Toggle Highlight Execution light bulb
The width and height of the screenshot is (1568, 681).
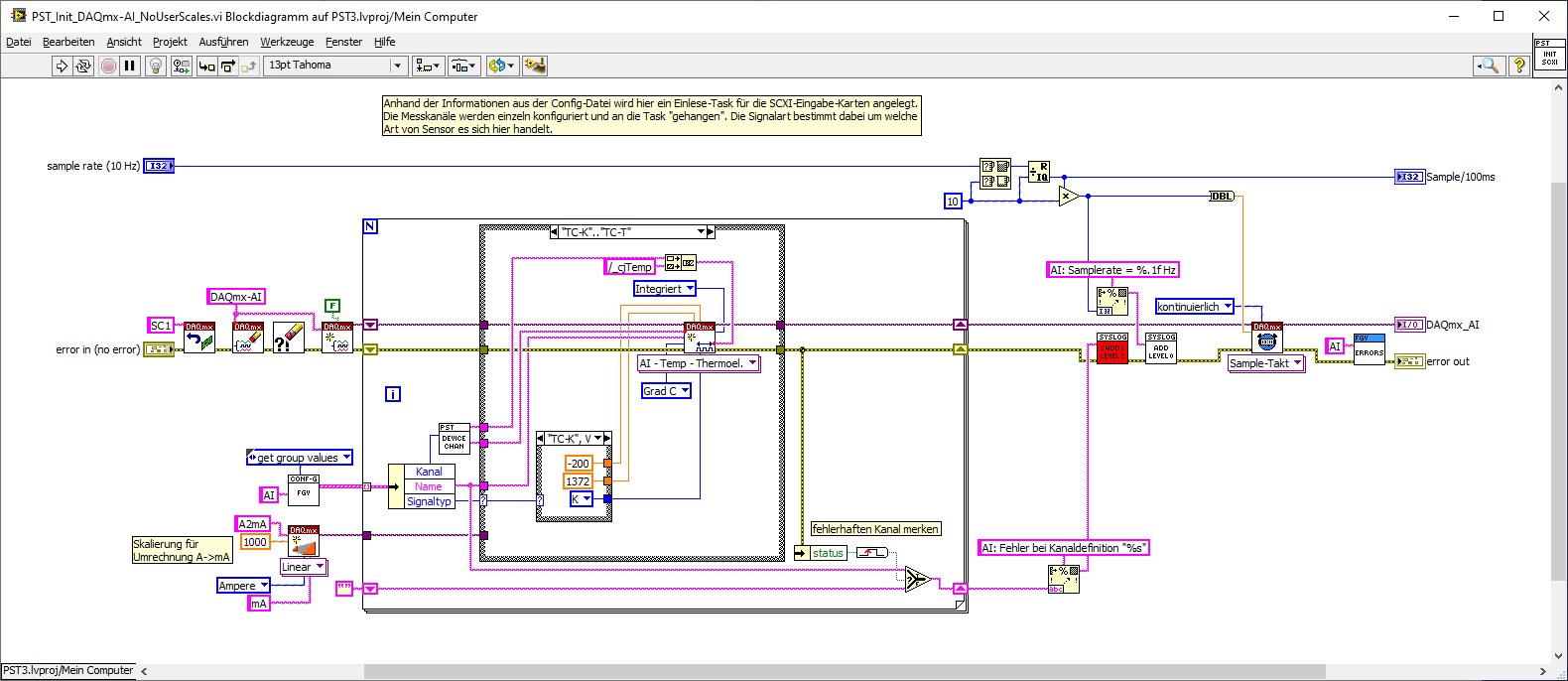tap(155, 66)
